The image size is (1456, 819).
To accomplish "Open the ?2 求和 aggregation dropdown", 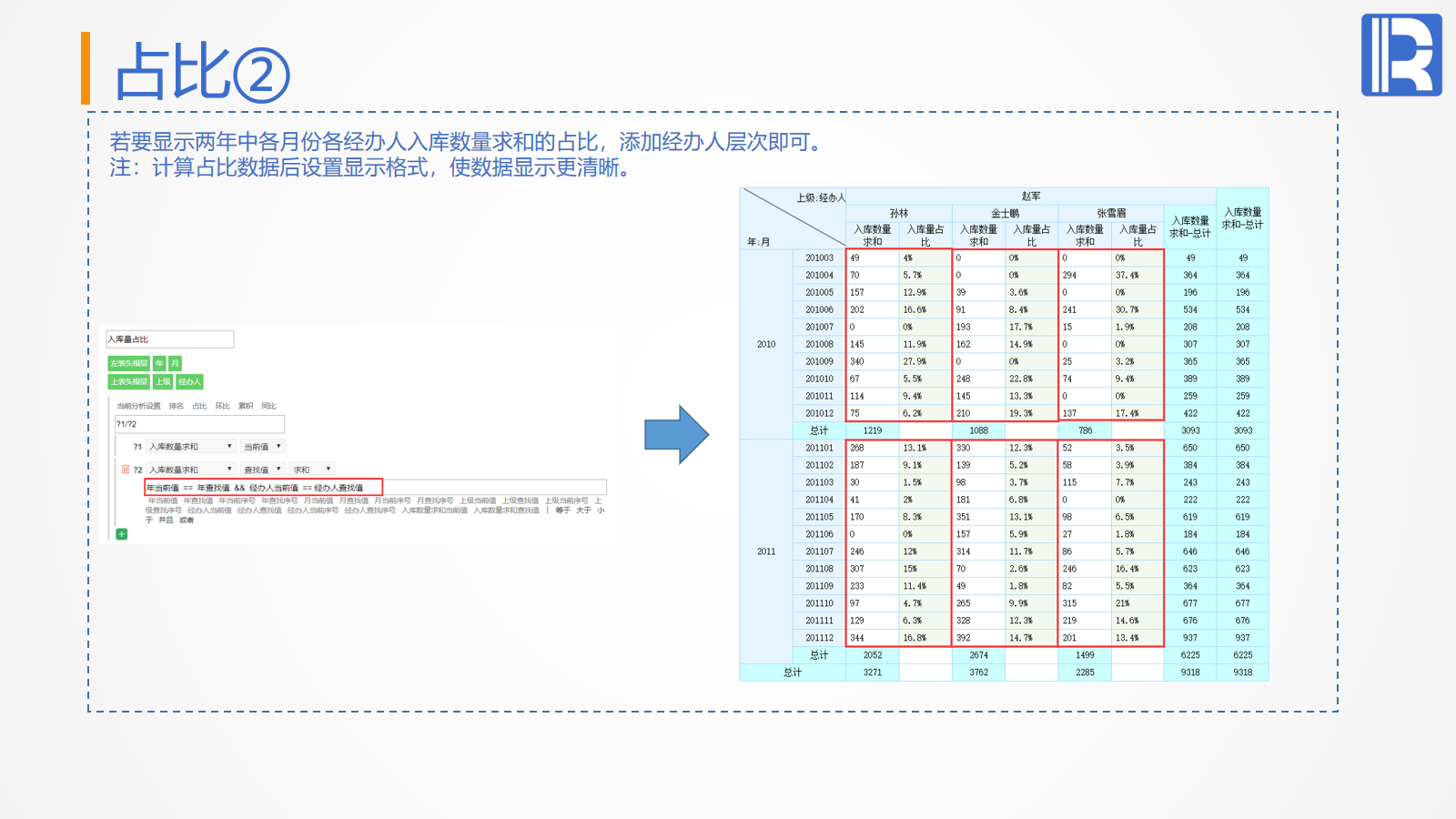I will coord(312,470).
